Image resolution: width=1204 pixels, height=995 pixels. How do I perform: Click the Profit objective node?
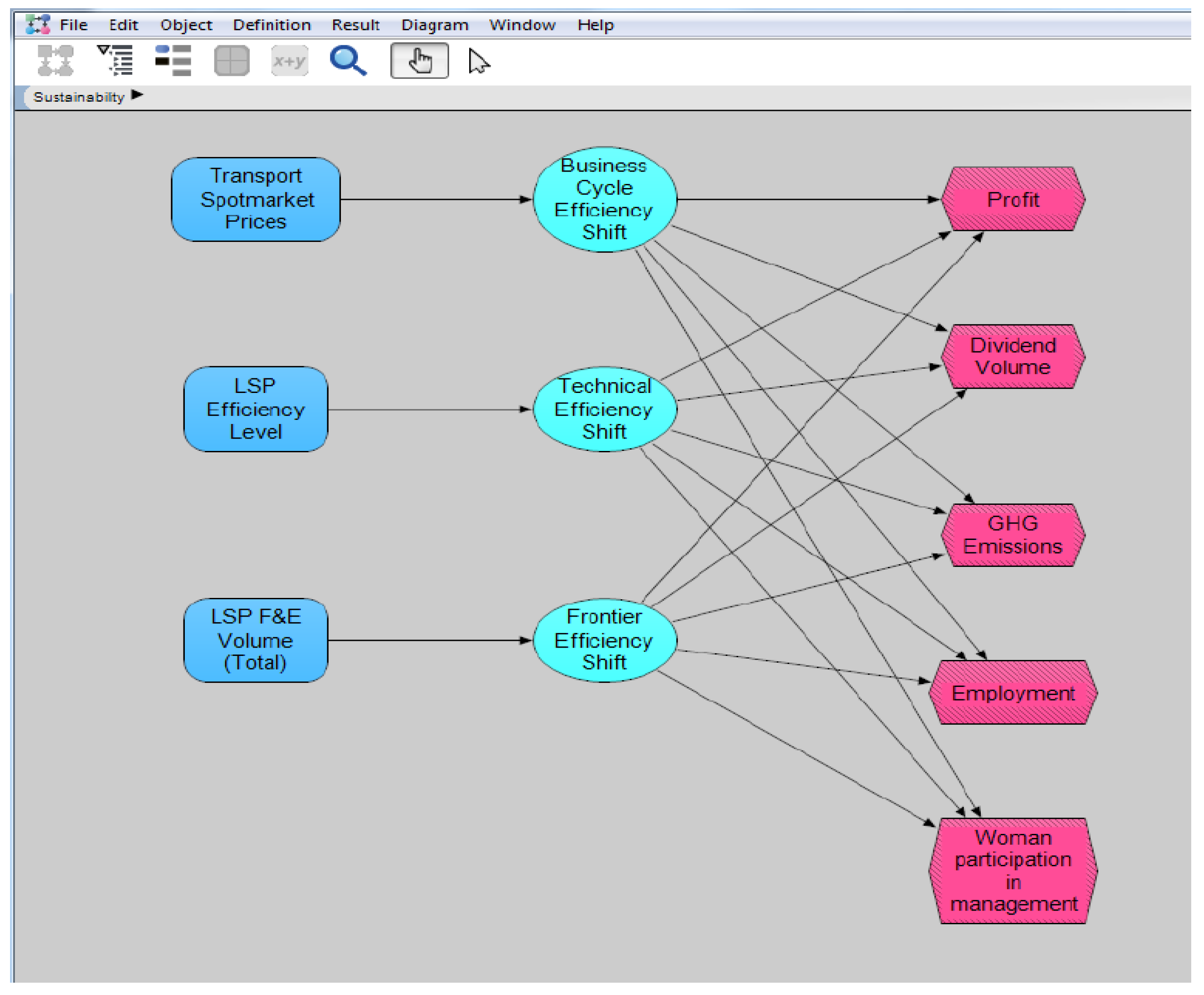pos(1012,199)
